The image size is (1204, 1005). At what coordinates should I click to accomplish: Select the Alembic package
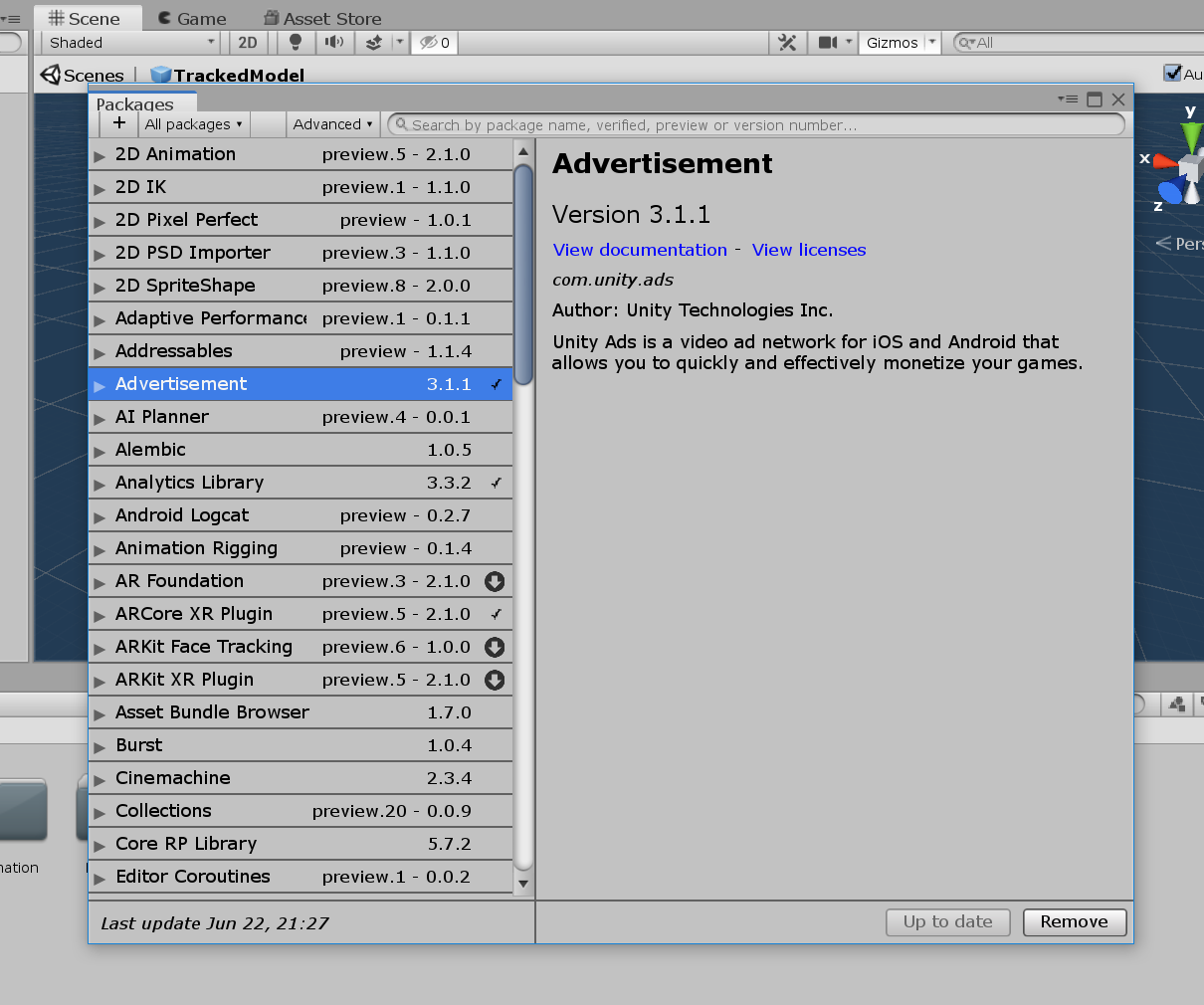tap(301, 450)
